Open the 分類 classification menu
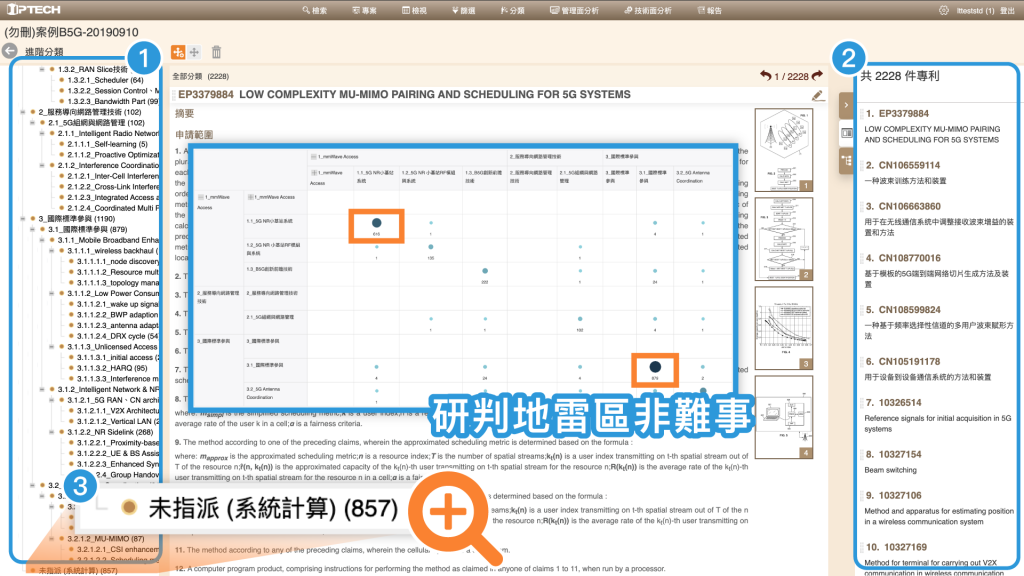Image resolution: width=1024 pixels, height=576 pixels. (513, 10)
